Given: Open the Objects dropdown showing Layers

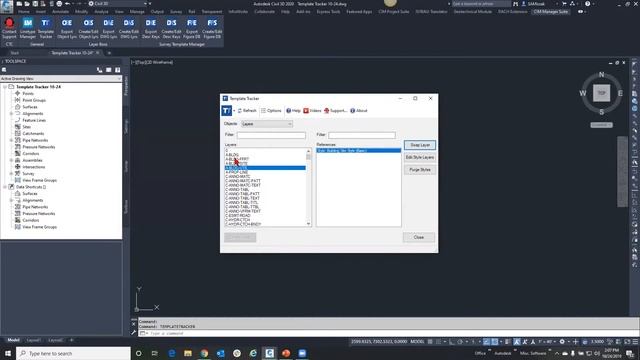Looking at the screenshot, I should pos(267,124).
